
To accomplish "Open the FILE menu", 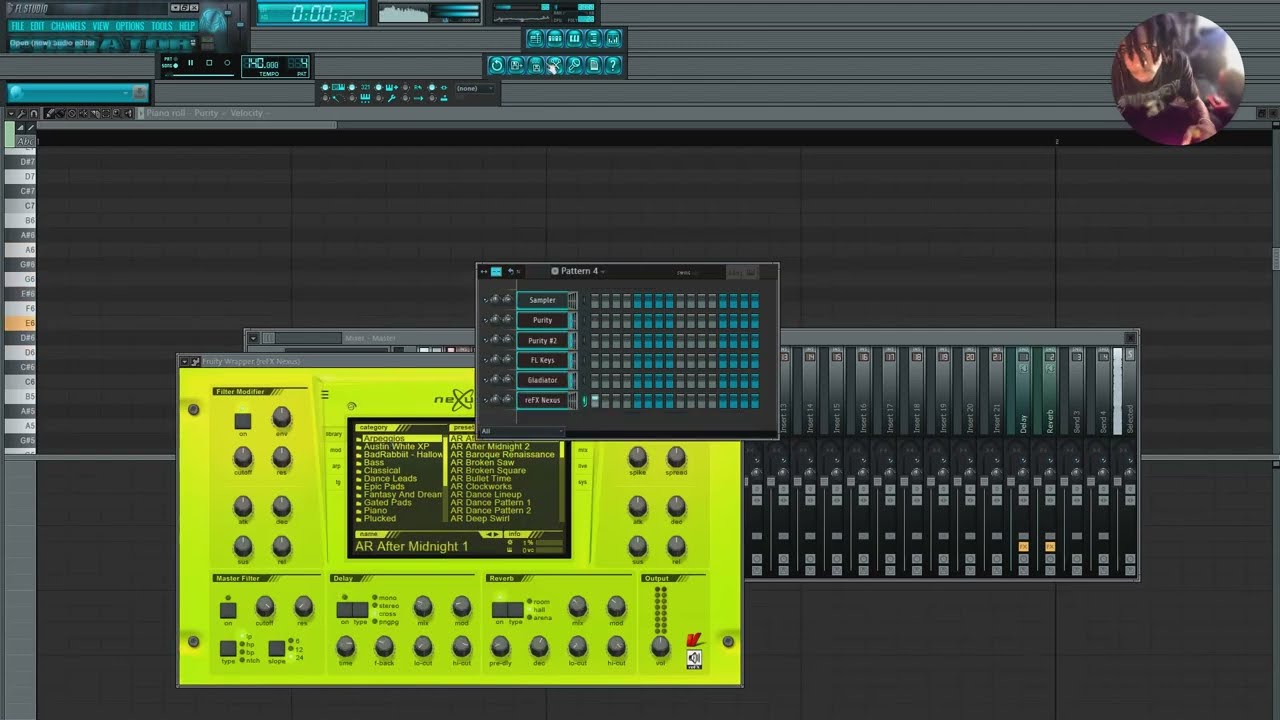I will (x=17, y=25).
